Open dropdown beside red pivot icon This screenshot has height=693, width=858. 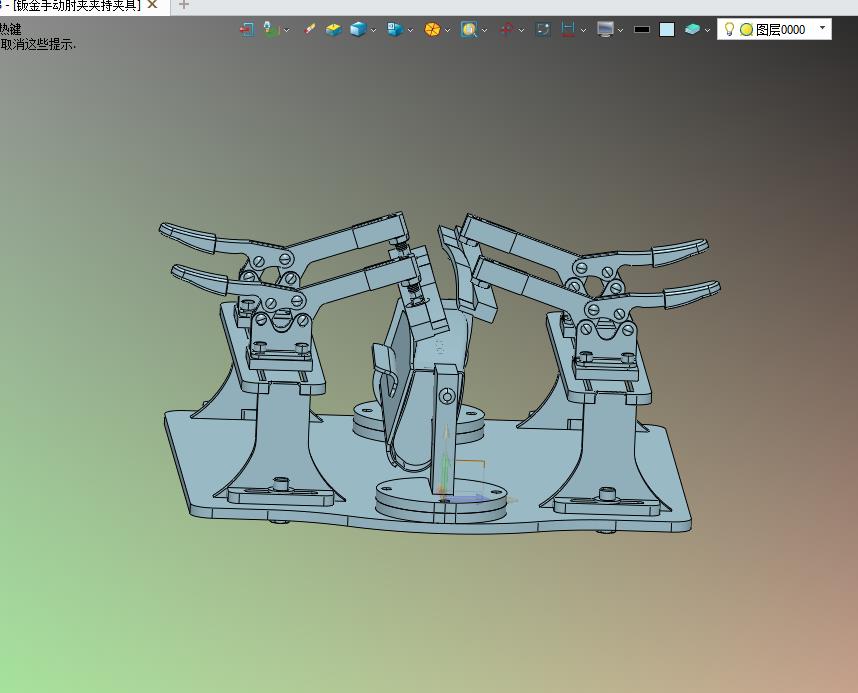tap(521, 30)
